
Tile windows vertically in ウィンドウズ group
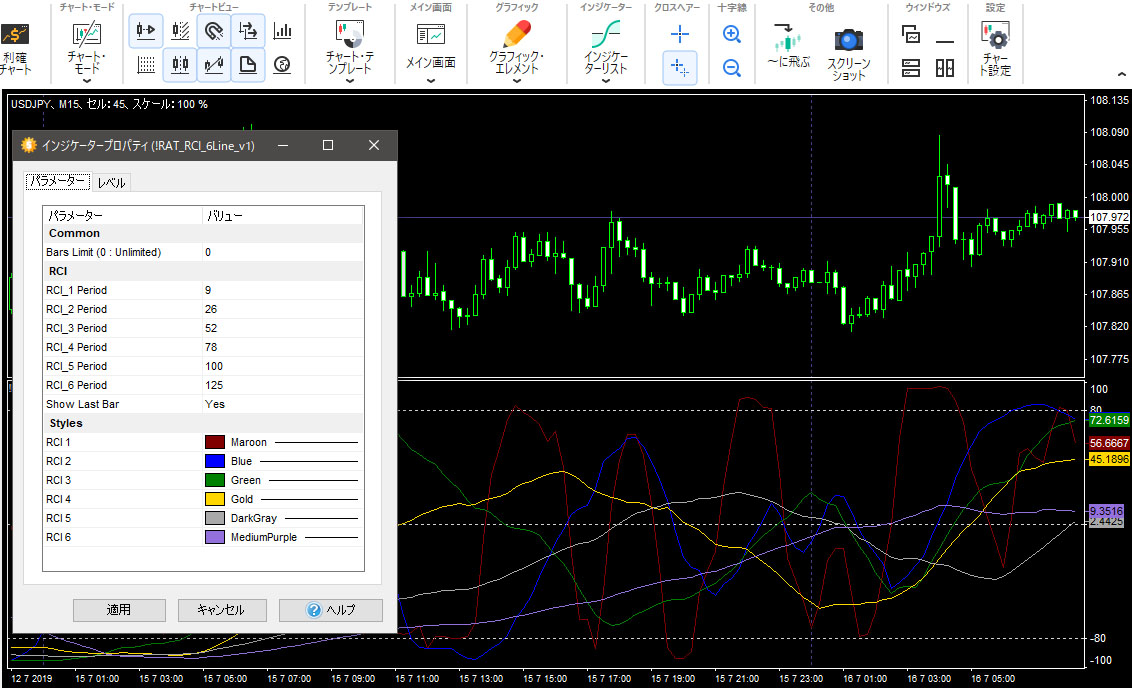[x=945, y=67]
